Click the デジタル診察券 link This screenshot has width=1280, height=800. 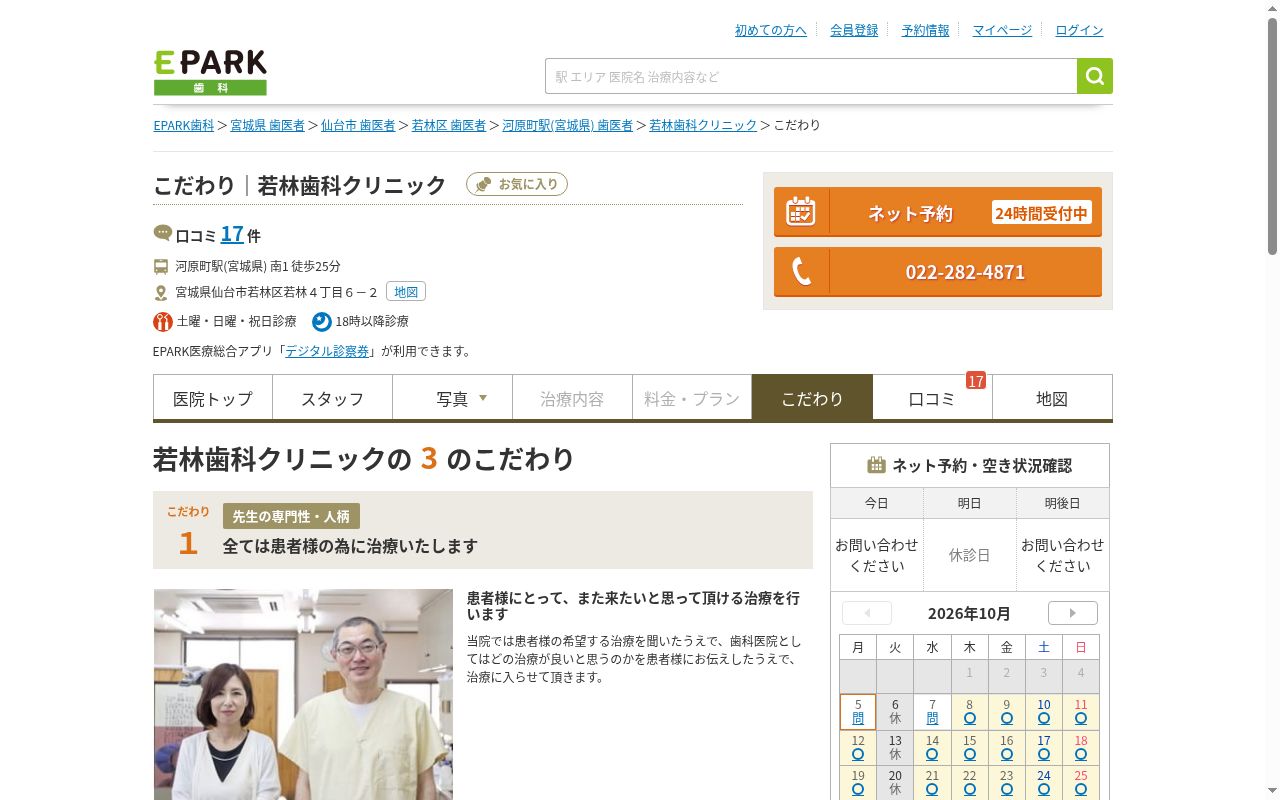click(x=327, y=351)
